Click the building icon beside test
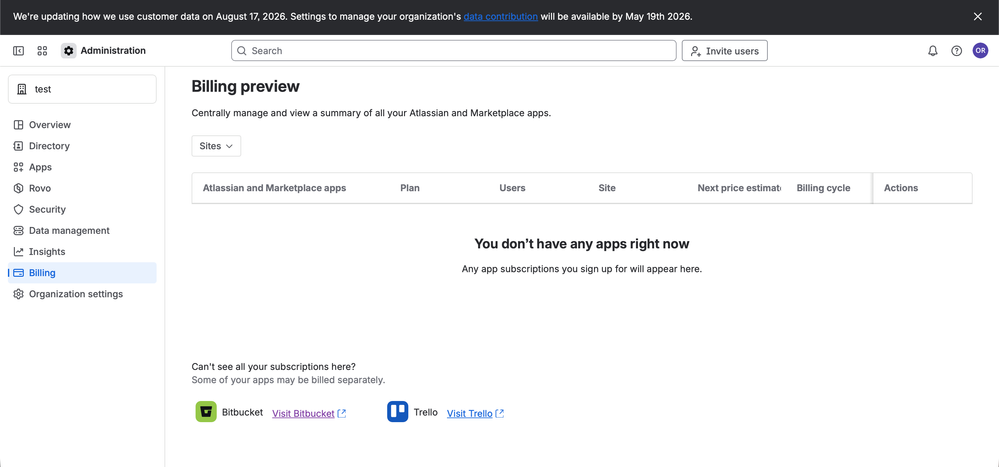 [22, 89]
